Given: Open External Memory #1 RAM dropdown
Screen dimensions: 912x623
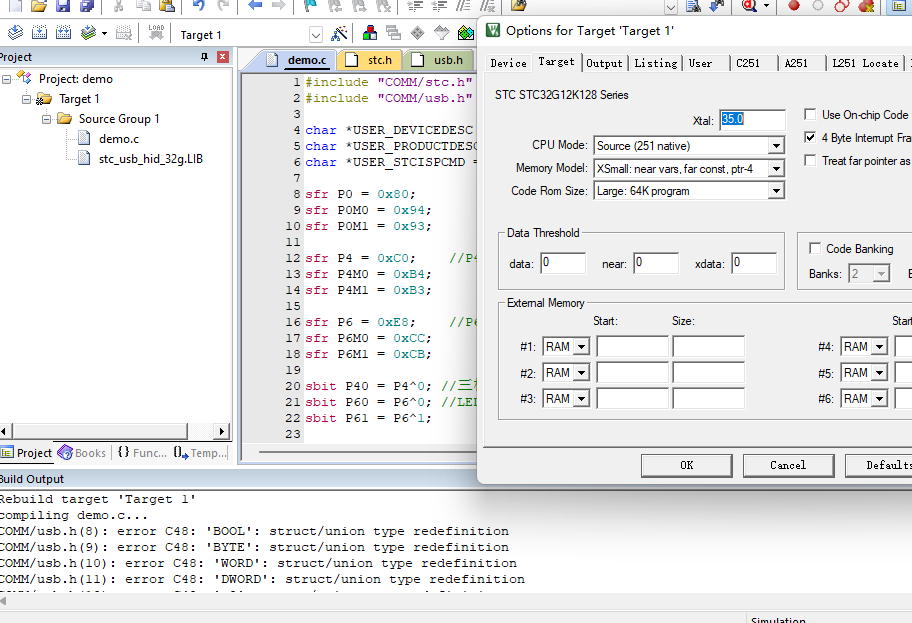Looking at the screenshot, I should pyautogui.click(x=581, y=347).
